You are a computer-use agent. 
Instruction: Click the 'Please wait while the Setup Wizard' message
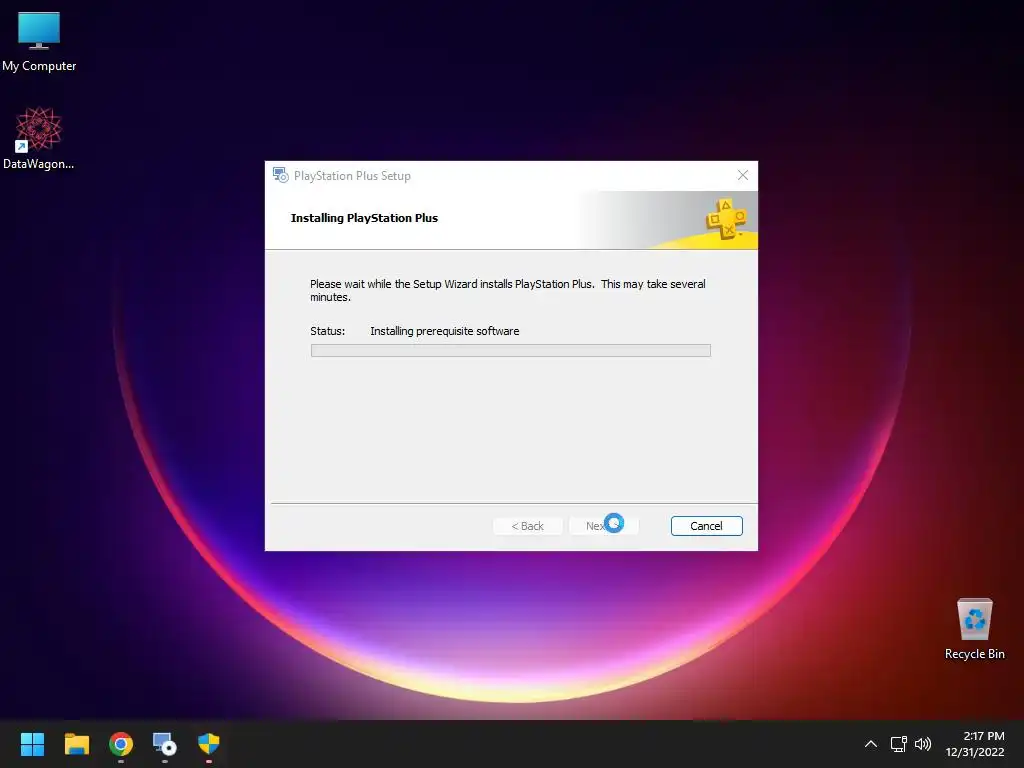[x=507, y=291]
